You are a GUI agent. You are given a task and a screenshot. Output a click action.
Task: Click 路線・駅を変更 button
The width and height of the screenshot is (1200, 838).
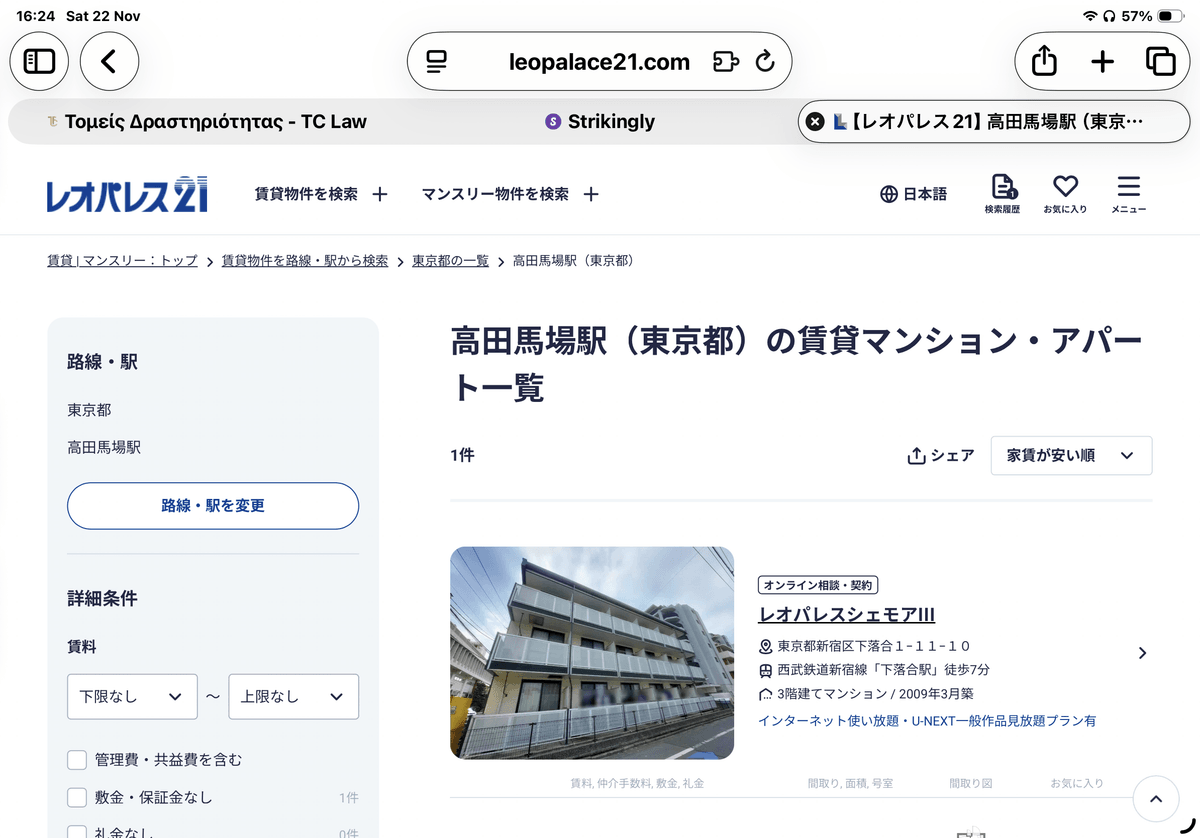point(213,506)
